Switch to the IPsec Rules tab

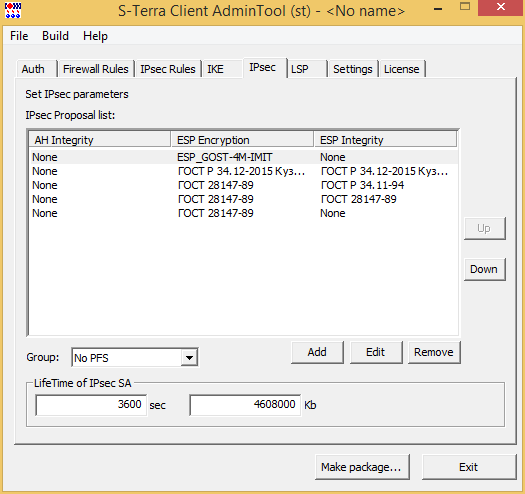(168, 69)
